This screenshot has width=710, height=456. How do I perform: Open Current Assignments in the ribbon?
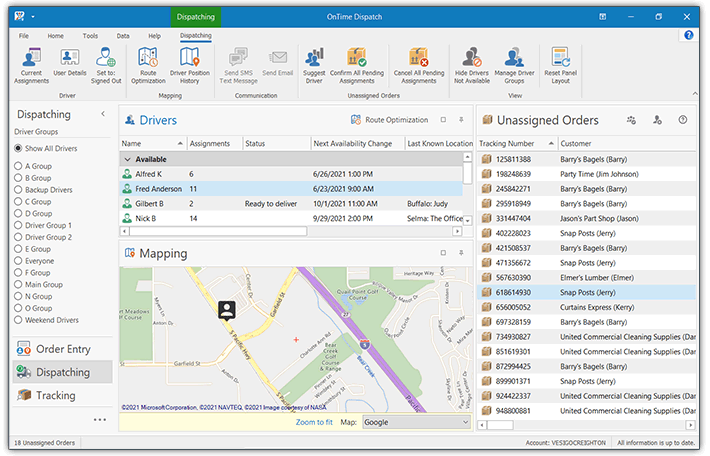pyautogui.click(x=31, y=66)
